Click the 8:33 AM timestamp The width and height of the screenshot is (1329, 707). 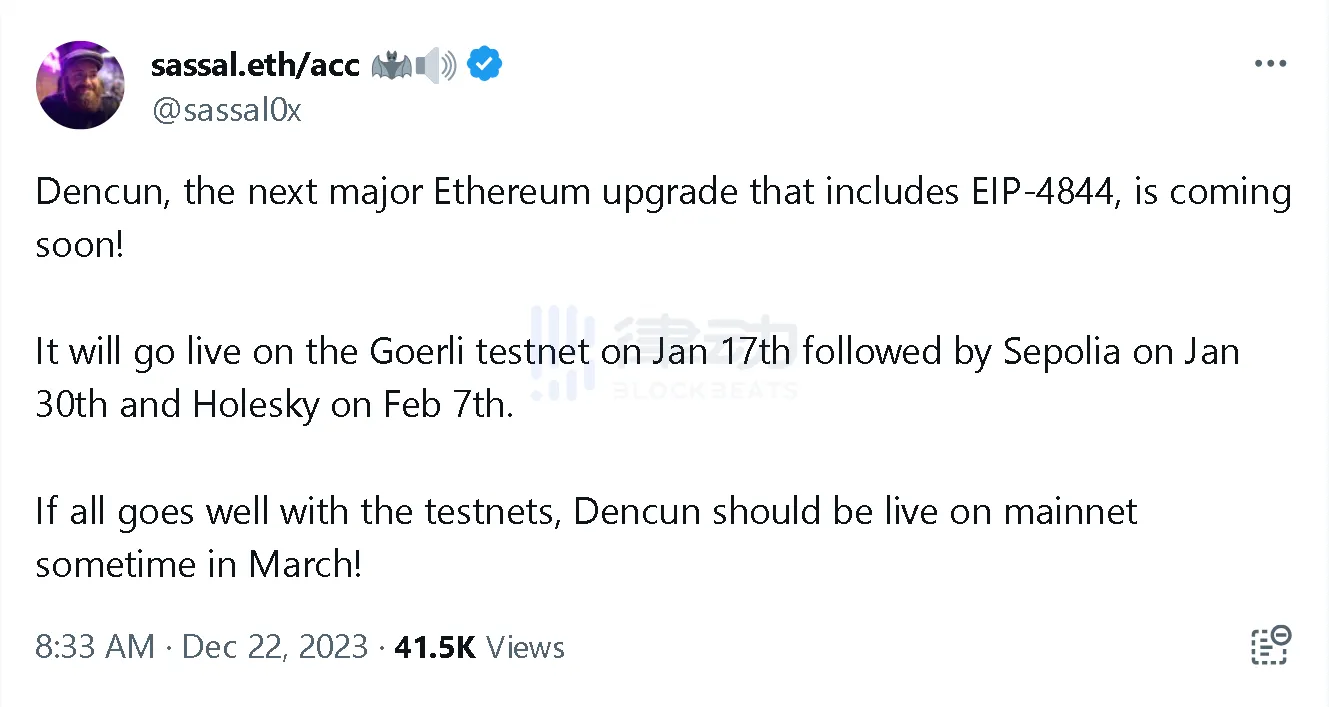[x=95, y=647]
